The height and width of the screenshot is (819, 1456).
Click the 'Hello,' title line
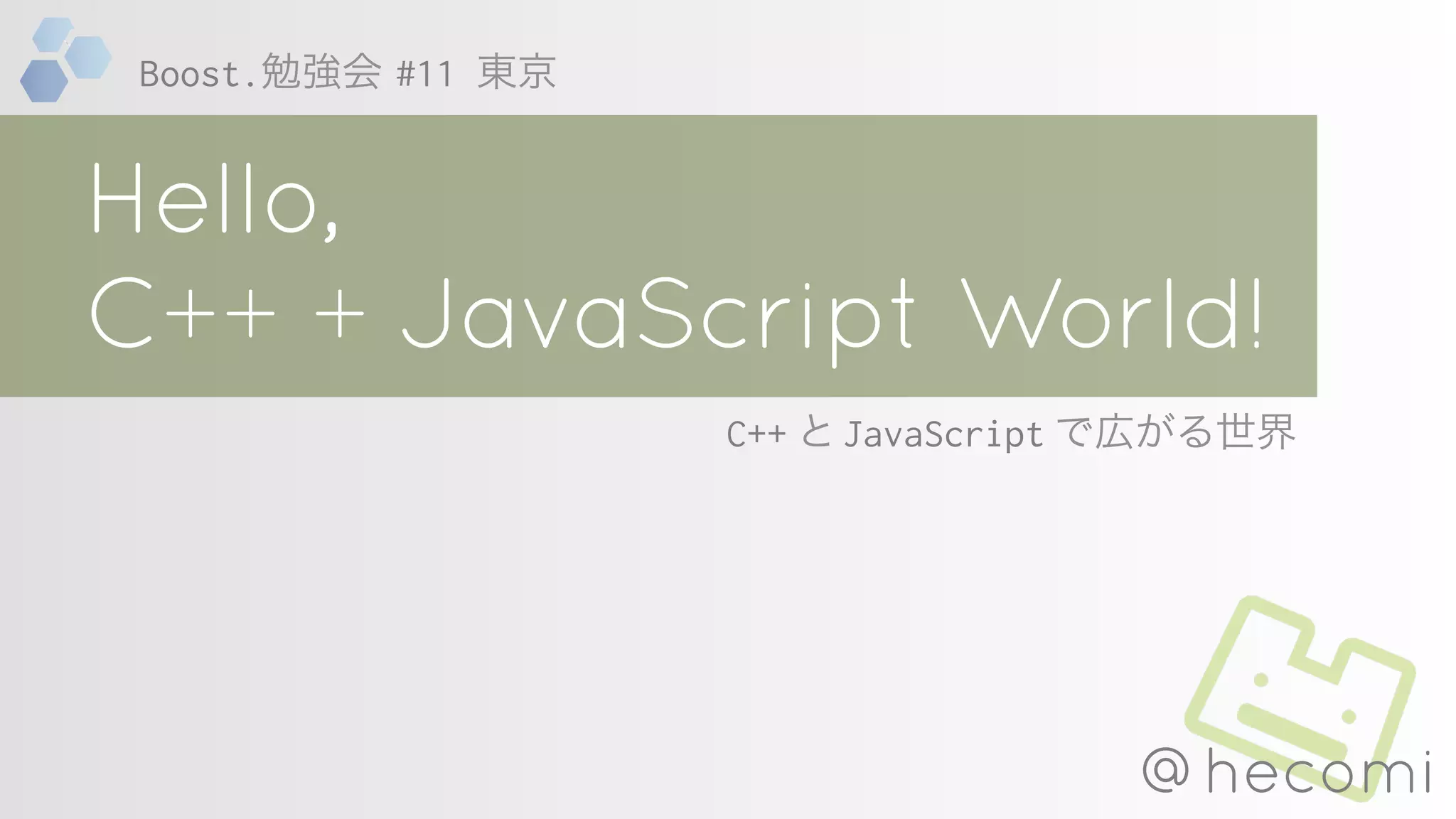tap(215, 200)
